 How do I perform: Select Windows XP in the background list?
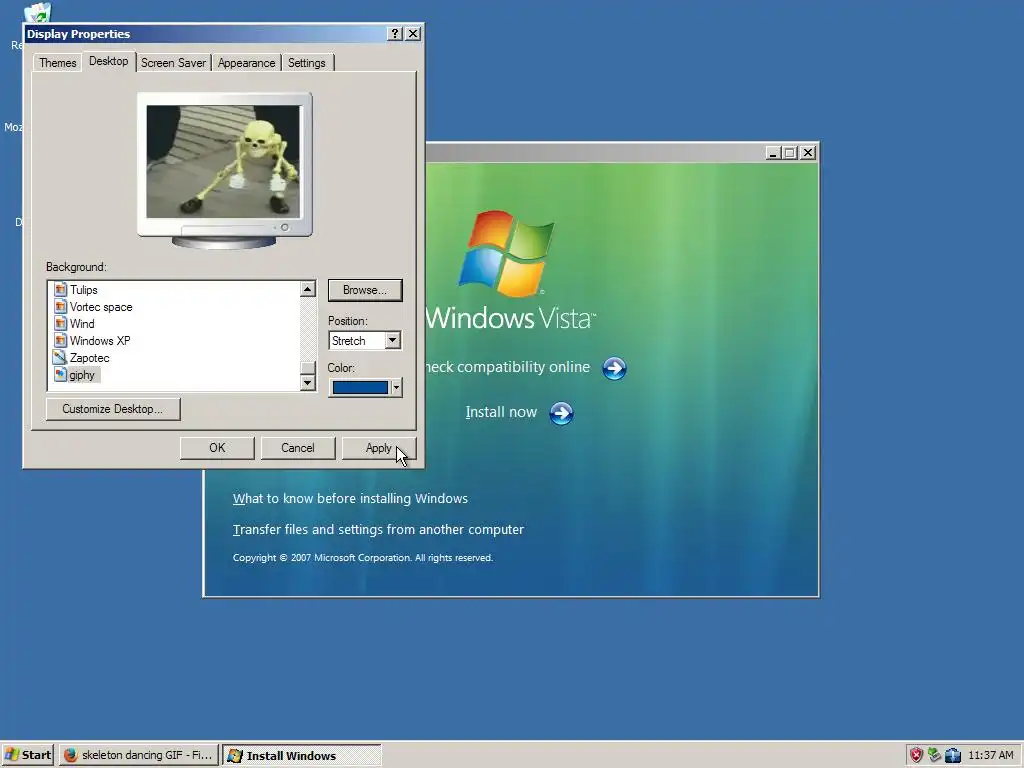100,340
